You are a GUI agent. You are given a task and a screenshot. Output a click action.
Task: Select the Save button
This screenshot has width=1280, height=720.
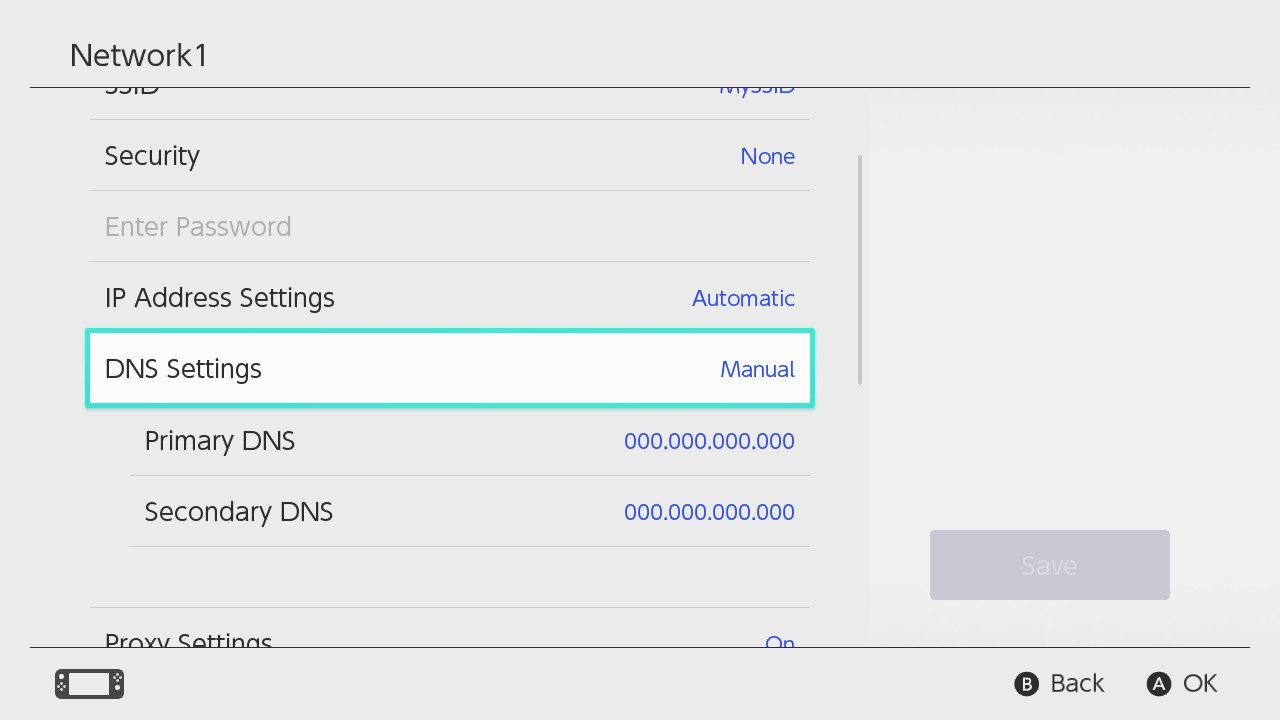(x=1049, y=564)
